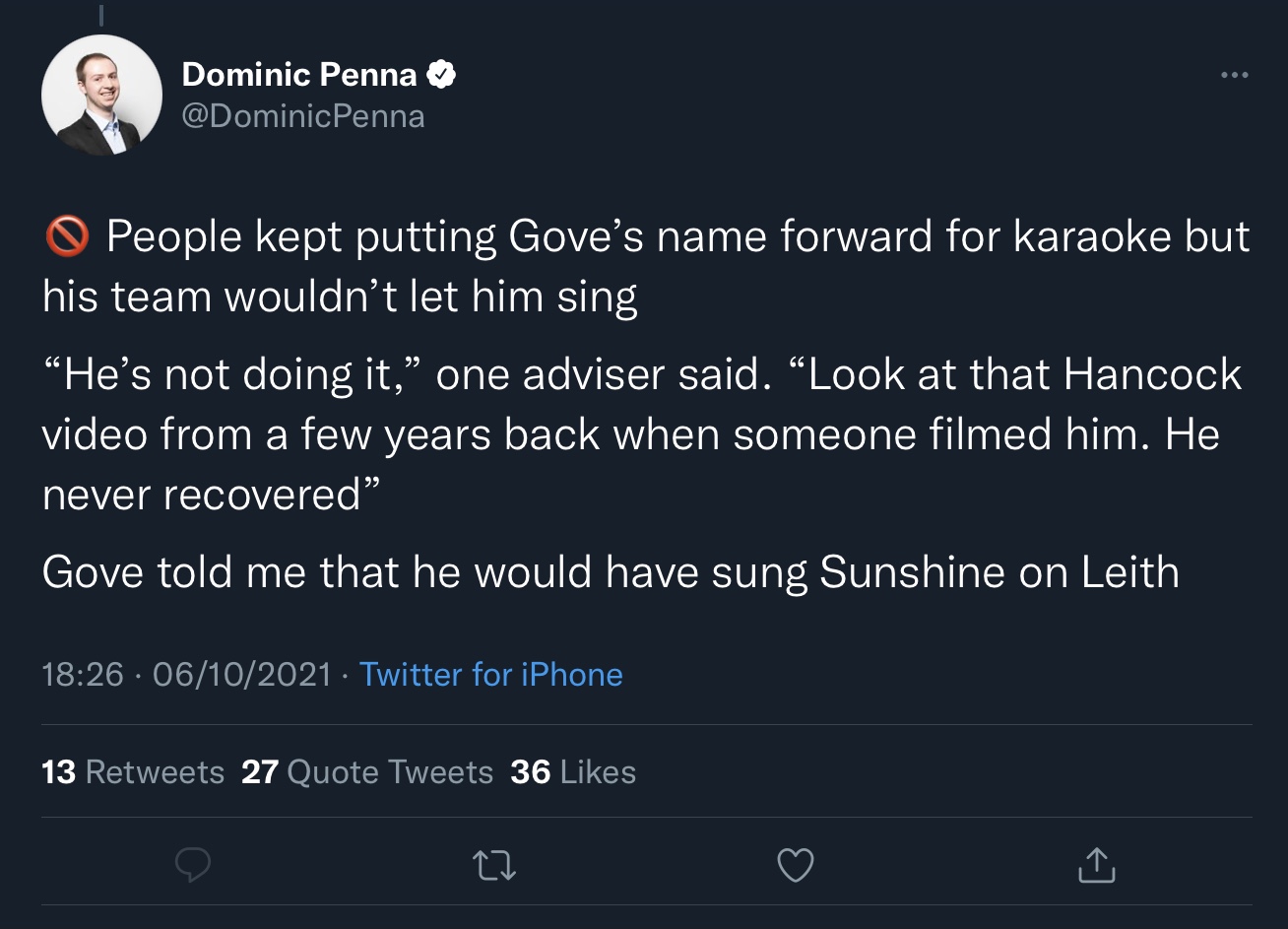Click the Twitter for iPhone source link

[x=491, y=674]
